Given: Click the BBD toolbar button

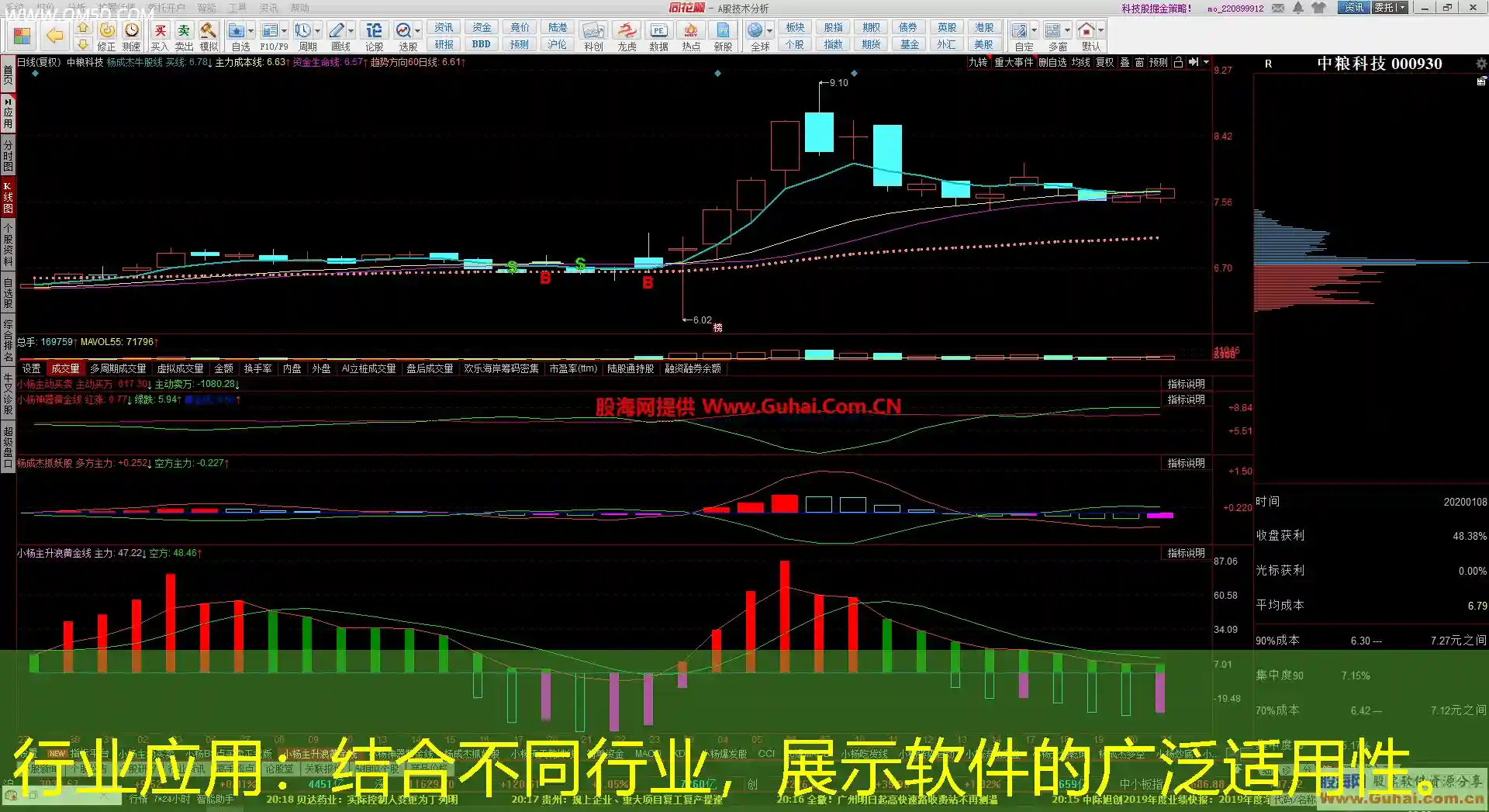Looking at the screenshot, I should coord(481,44).
